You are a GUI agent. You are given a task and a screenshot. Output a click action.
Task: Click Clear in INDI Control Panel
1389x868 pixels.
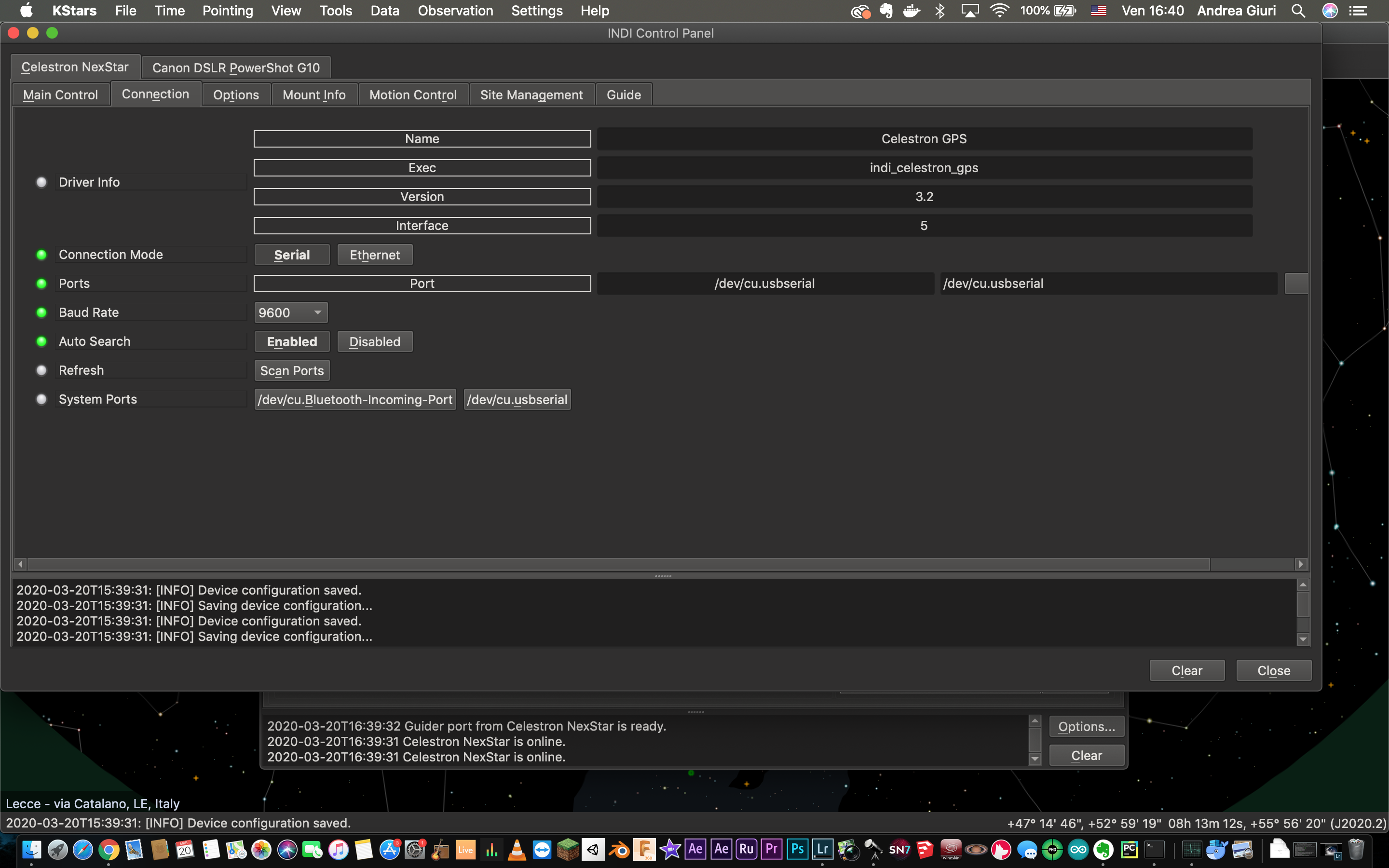pos(1187,670)
